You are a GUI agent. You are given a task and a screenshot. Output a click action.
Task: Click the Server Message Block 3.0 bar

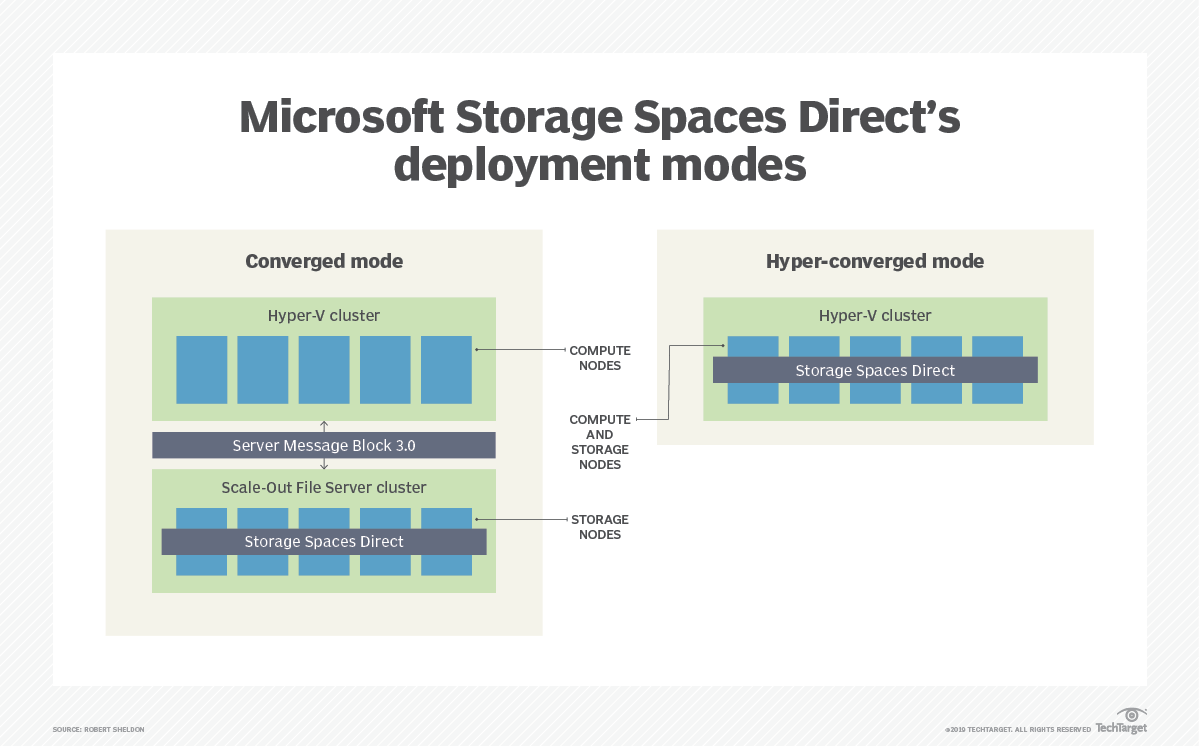click(x=324, y=445)
